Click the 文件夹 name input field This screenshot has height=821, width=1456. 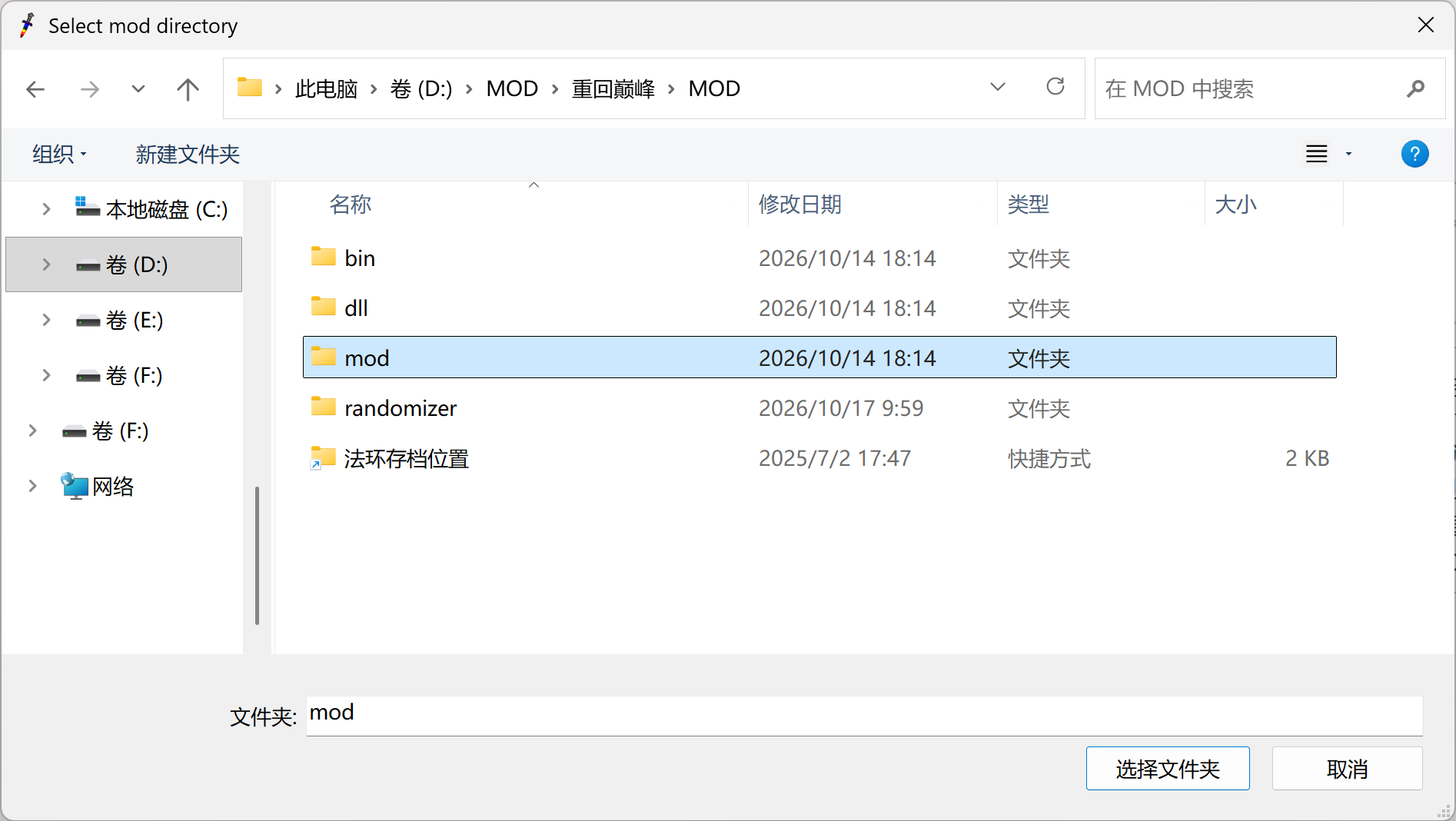[864, 716]
